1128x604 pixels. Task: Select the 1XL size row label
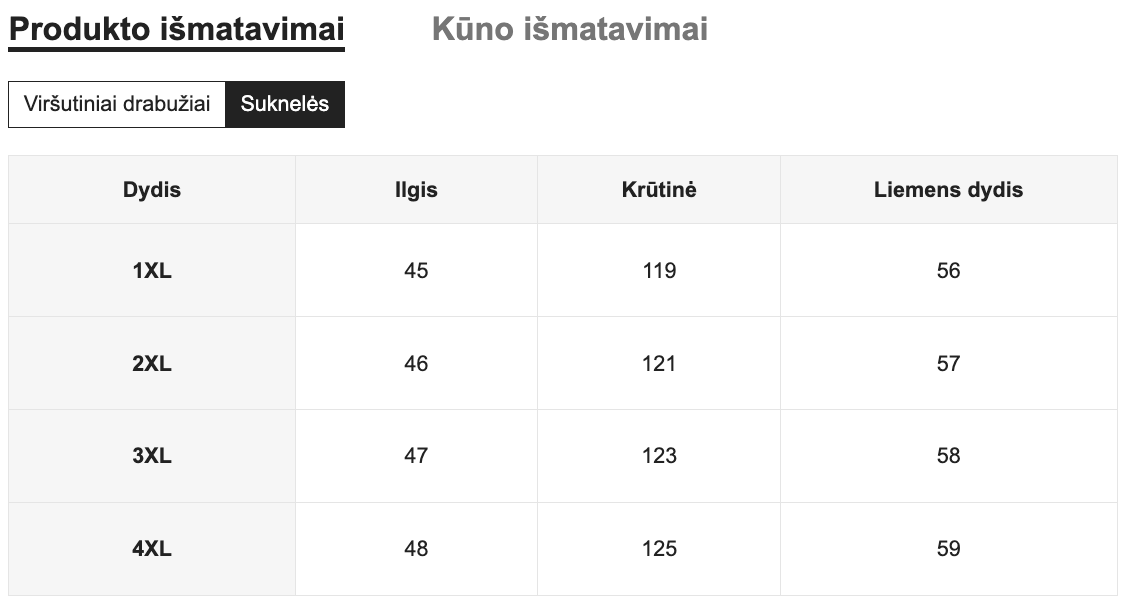click(x=152, y=270)
